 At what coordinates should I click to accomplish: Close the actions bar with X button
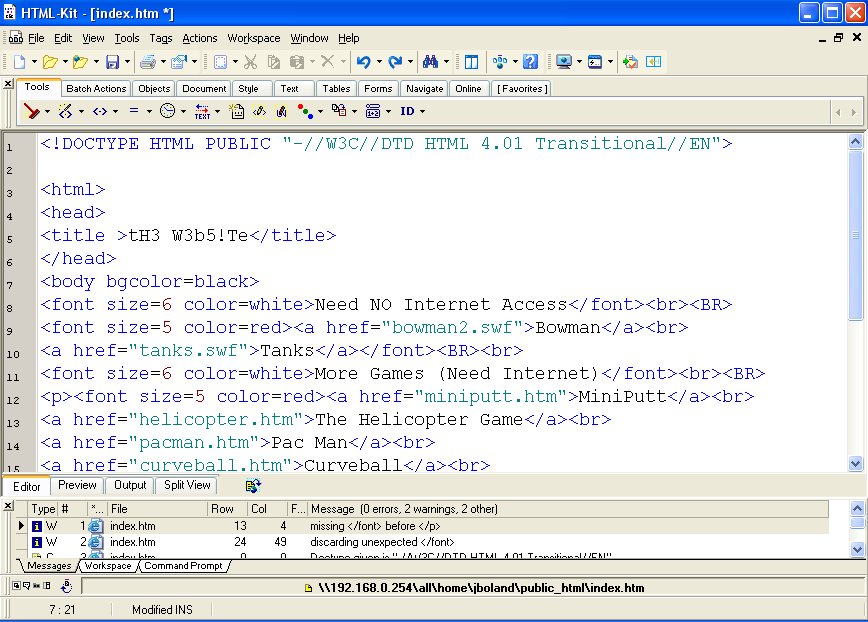click(8, 84)
